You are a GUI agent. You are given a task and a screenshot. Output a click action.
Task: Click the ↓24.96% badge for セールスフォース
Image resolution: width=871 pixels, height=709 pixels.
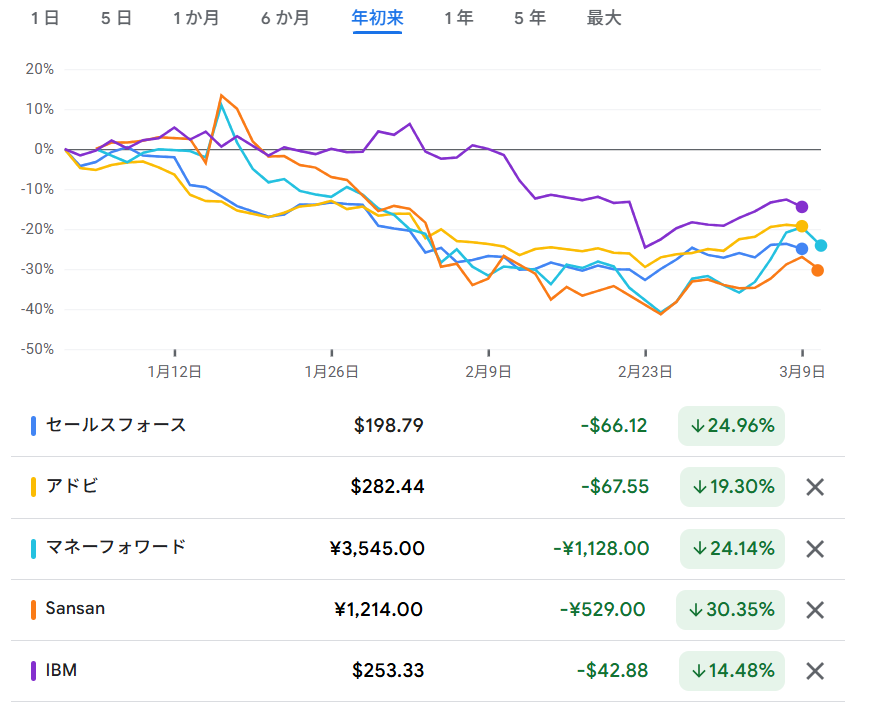tap(732, 426)
